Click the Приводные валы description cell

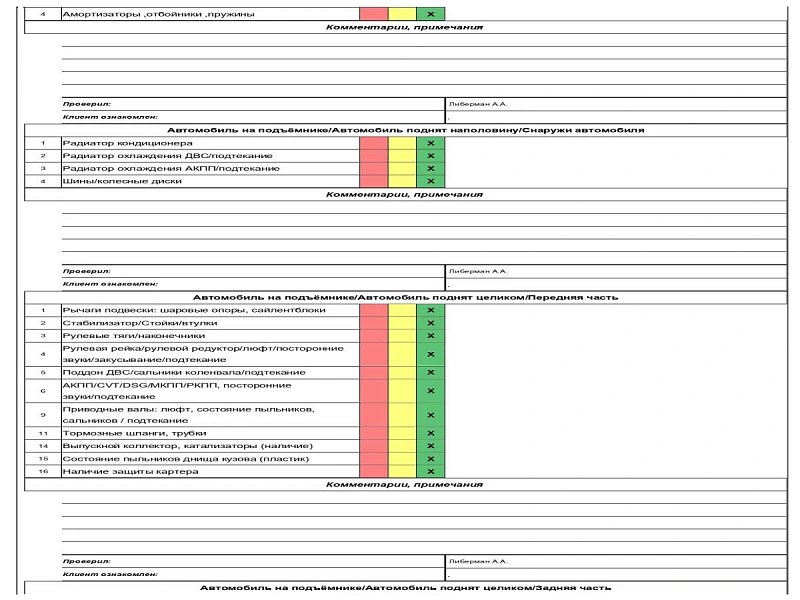coord(209,415)
